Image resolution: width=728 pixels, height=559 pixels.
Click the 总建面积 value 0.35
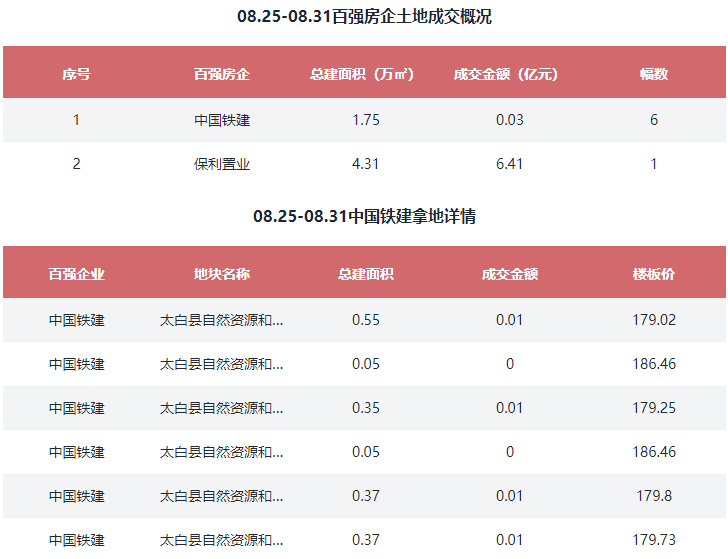(366, 408)
